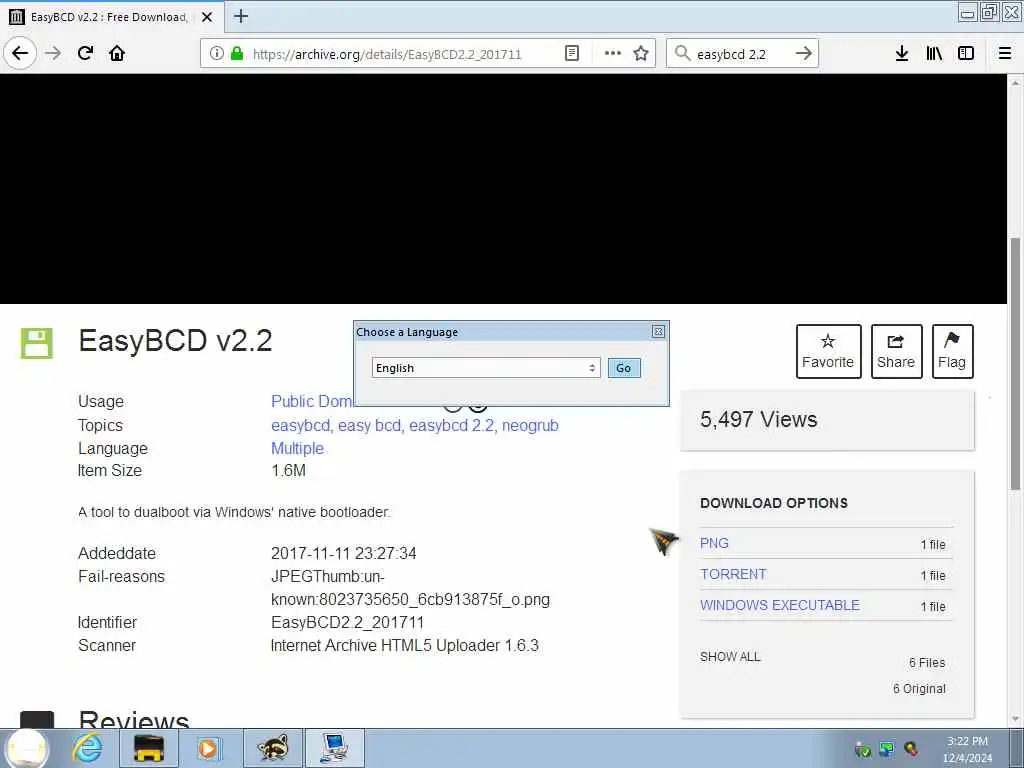The height and width of the screenshot is (768, 1024).
Task: Click the EasyBCD v2.2 page title
Action: [x=175, y=341]
